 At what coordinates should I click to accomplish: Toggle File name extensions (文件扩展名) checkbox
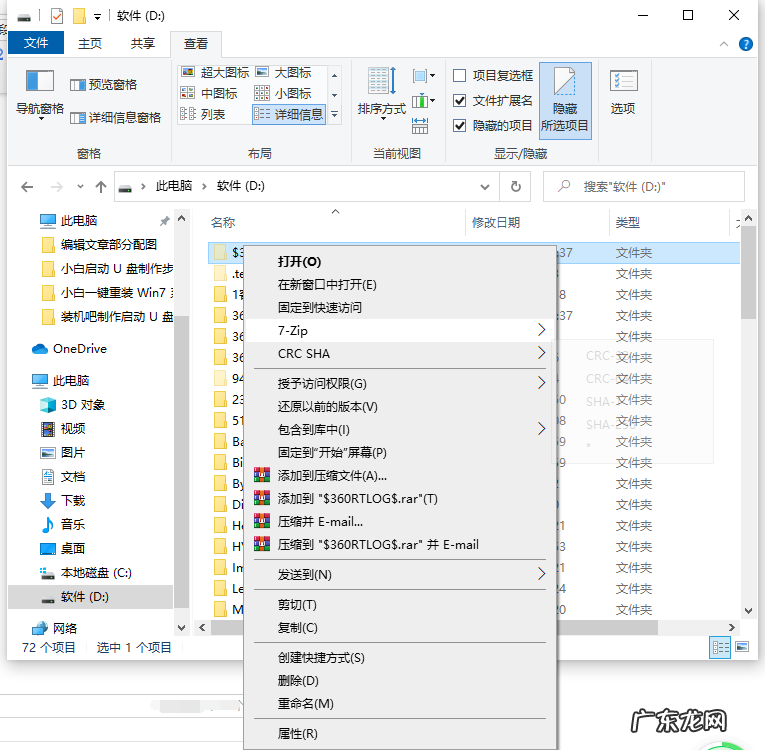click(493, 101)
